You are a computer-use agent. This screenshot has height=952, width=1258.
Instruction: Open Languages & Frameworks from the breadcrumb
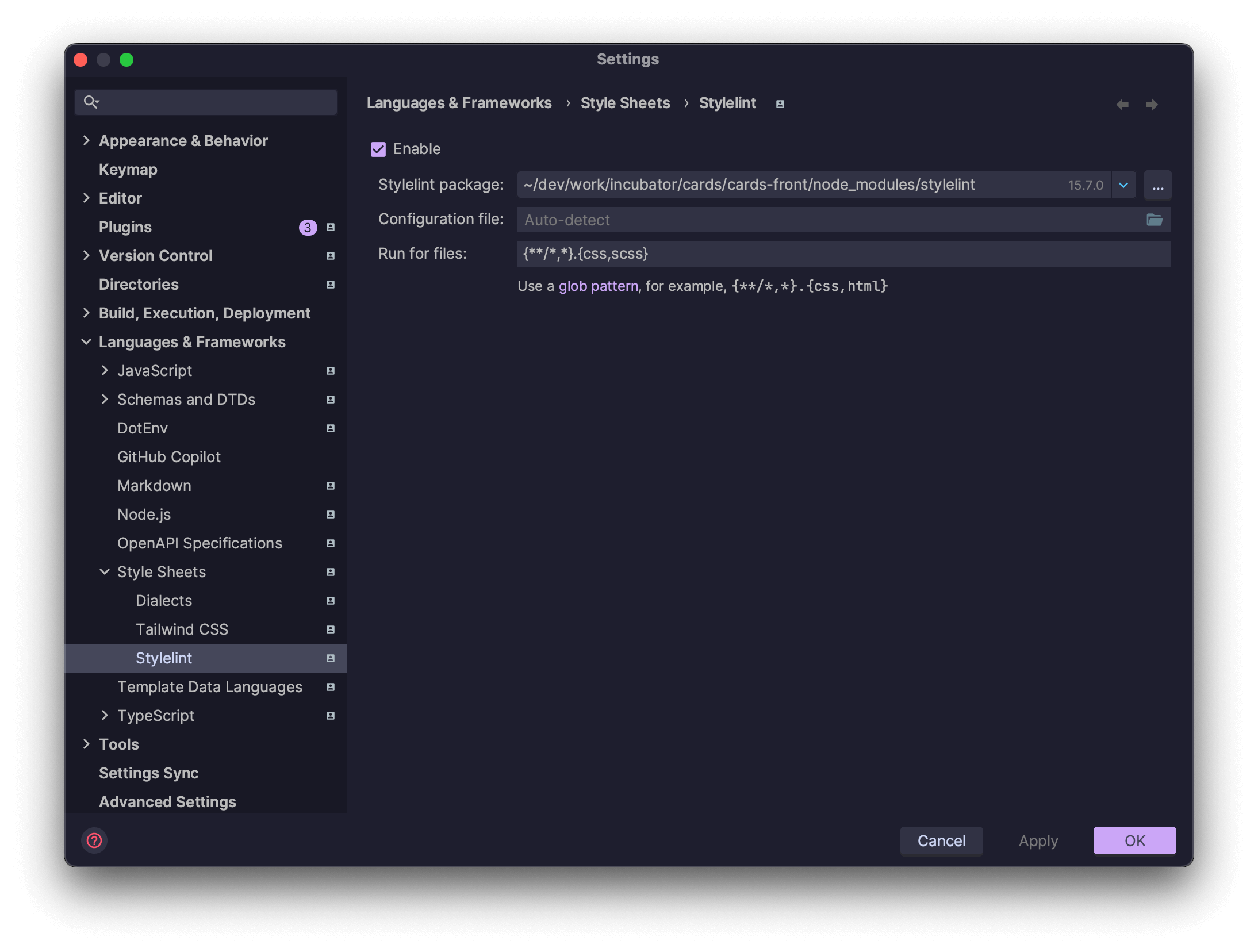459,103
